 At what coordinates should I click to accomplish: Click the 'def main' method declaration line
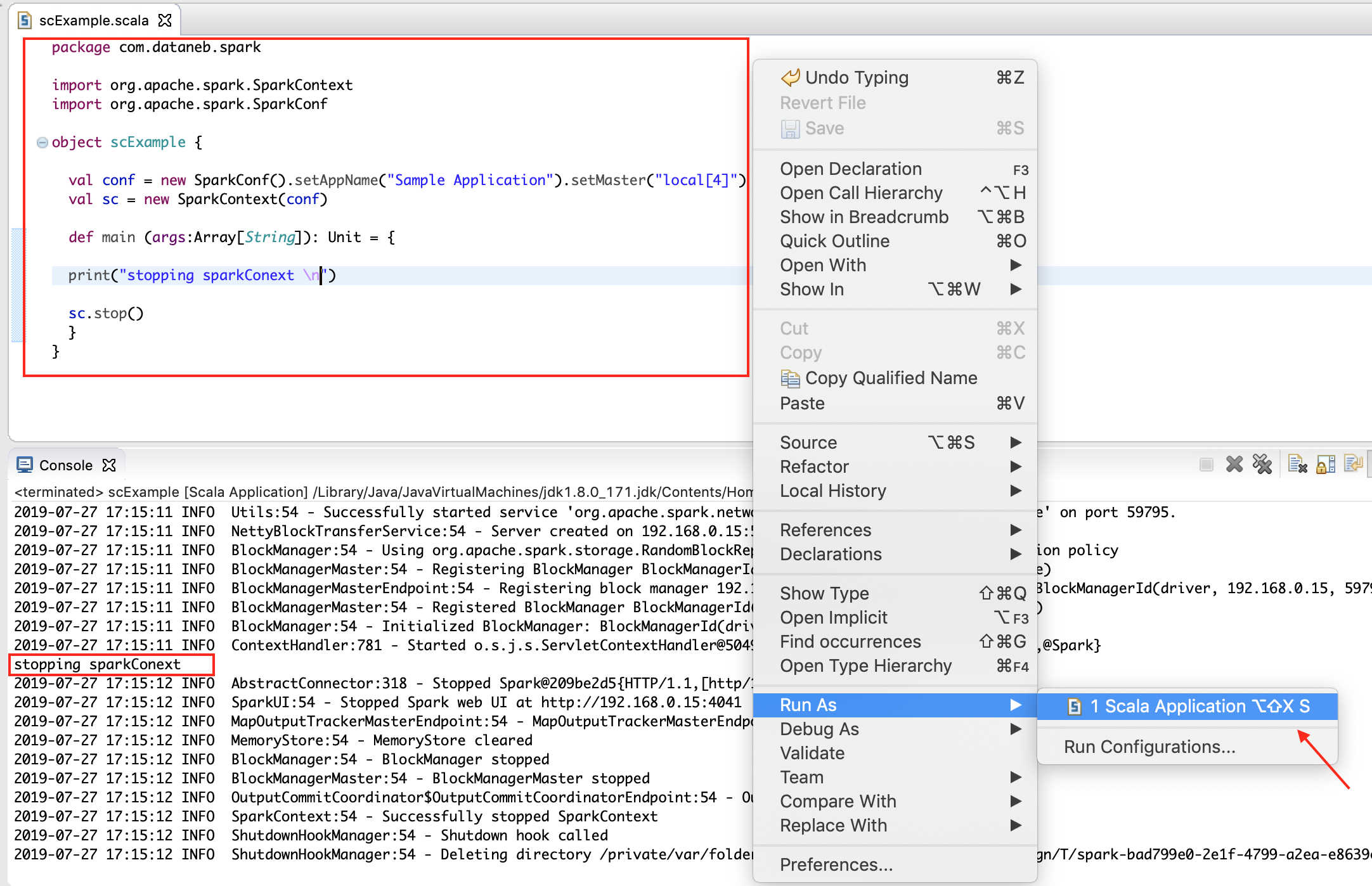tap(232, 237)
